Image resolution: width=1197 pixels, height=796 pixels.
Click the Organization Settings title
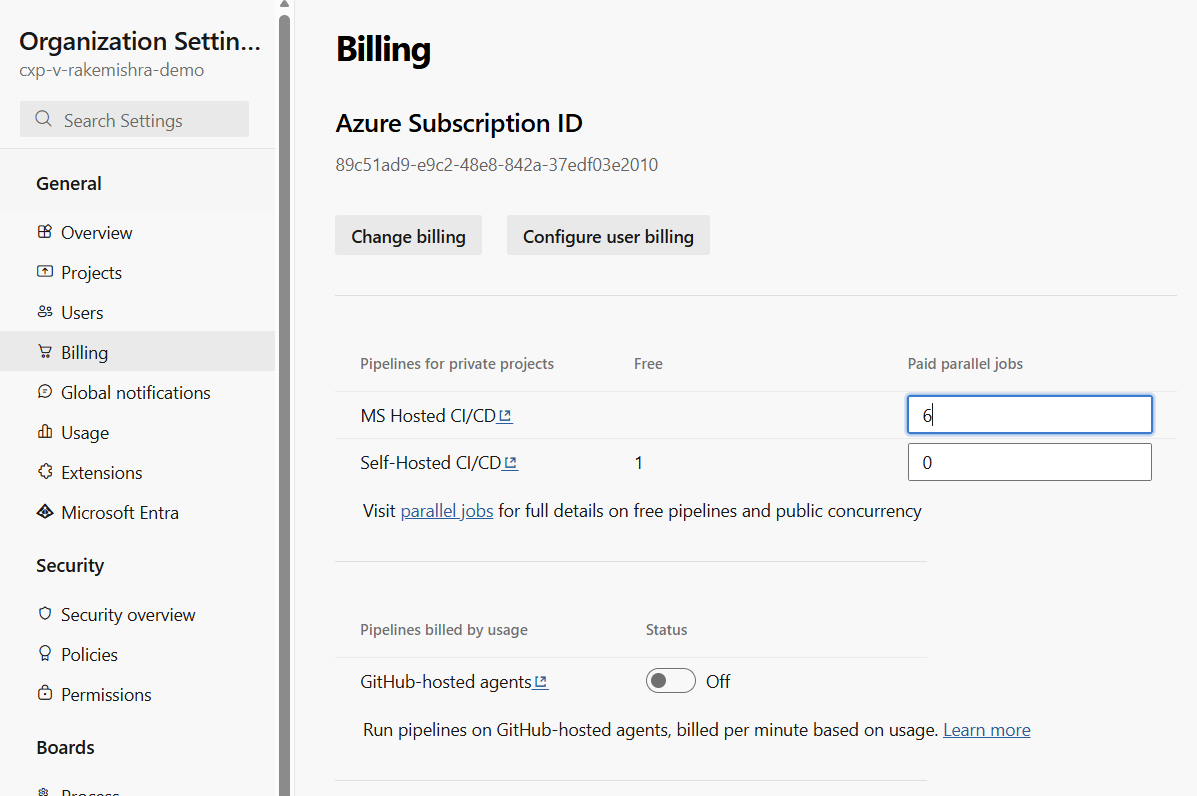coord(140,41)
